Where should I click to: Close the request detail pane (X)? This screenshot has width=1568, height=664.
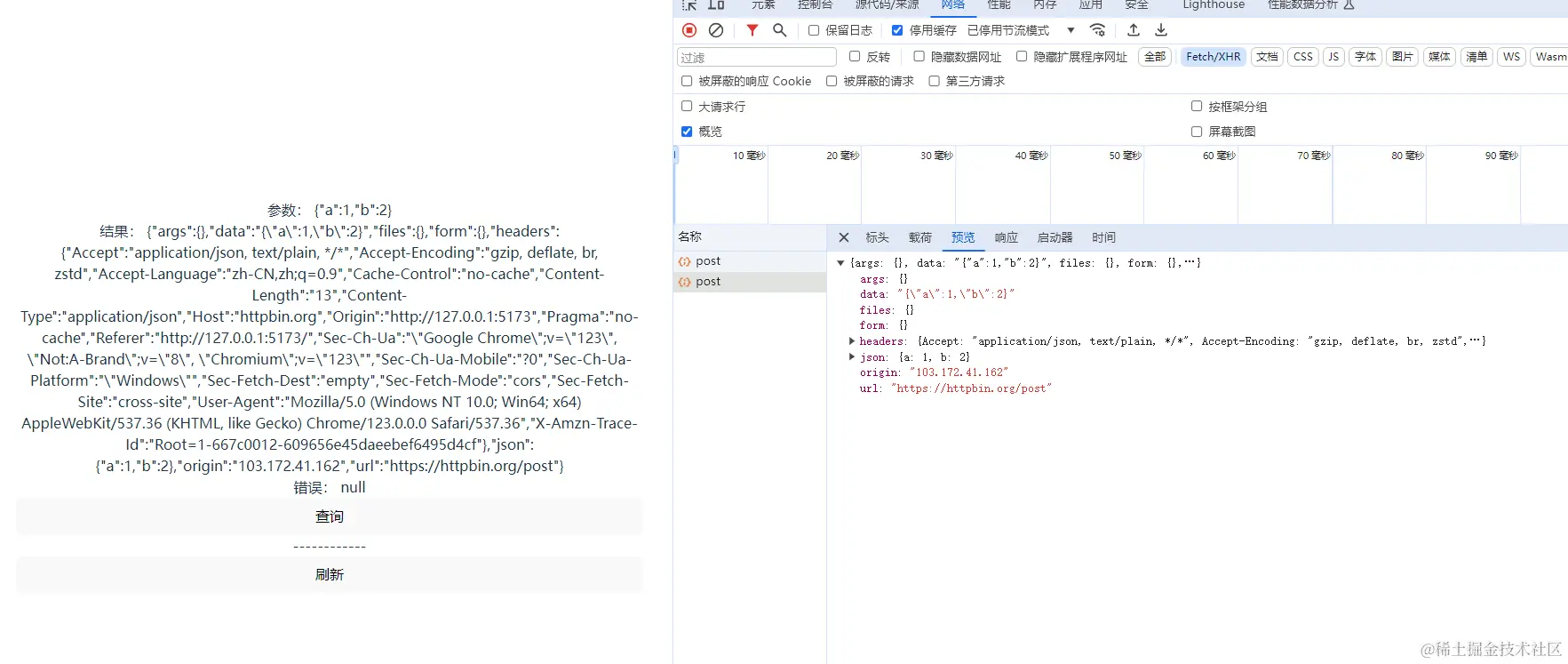point(844,237)
